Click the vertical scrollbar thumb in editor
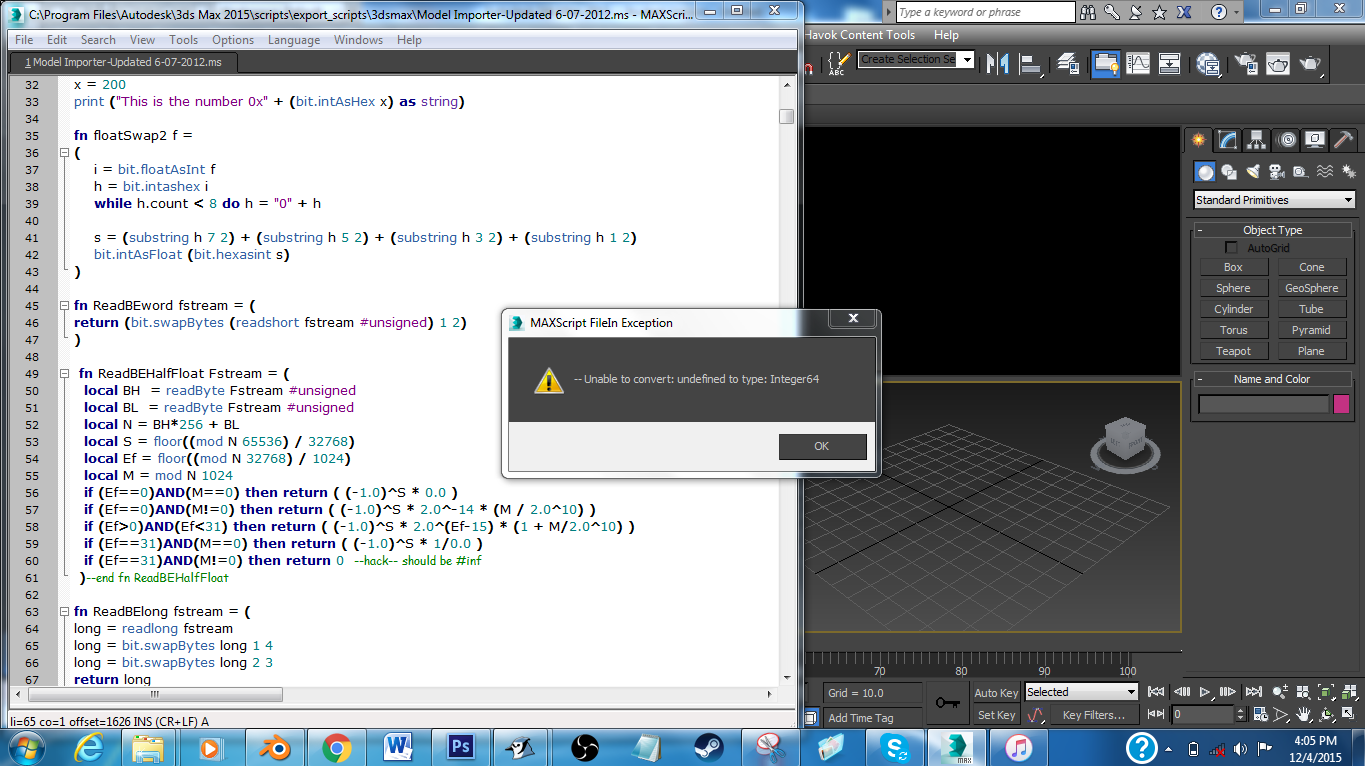The image size is (1365, 766). click(787, 116)
